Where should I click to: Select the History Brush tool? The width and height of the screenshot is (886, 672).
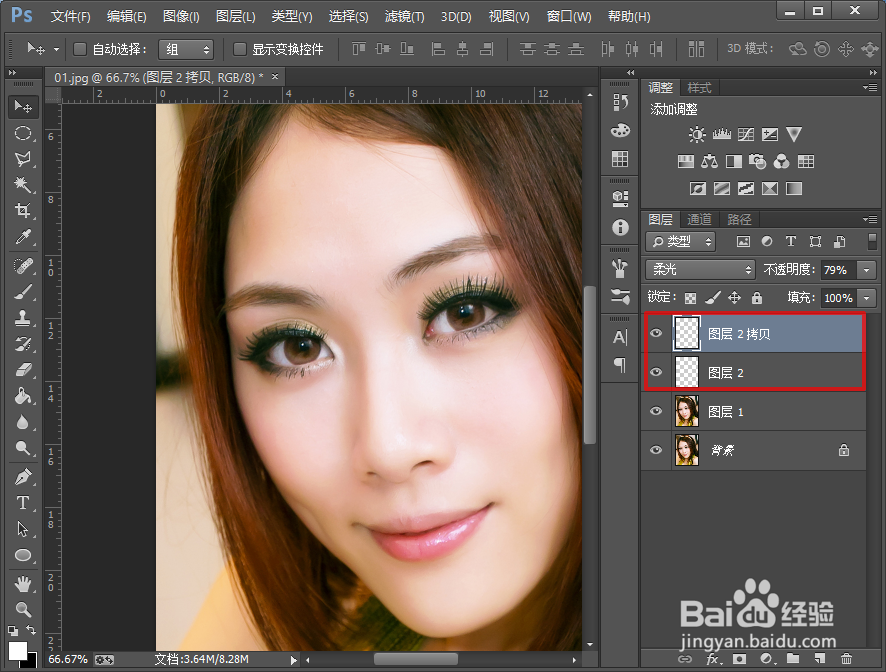(23, 344)
